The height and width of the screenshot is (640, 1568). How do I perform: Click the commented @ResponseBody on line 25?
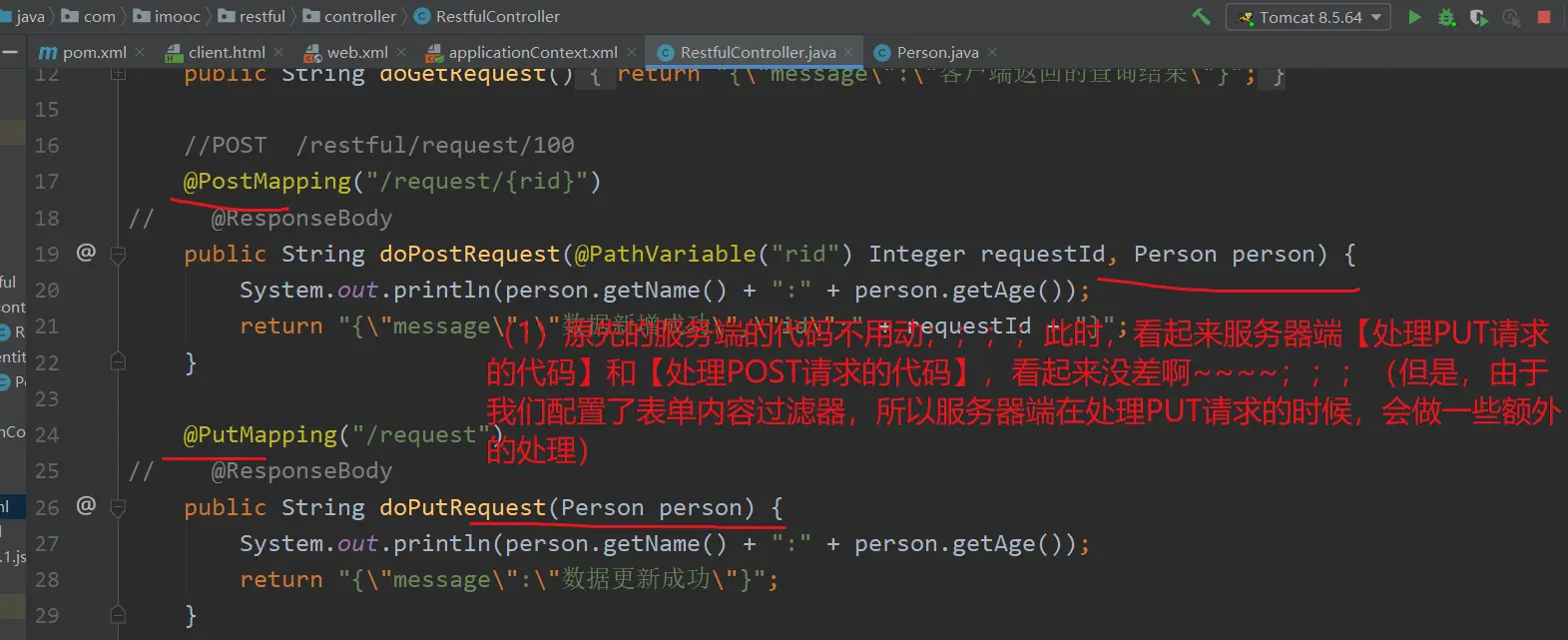(x=301, y=470)
